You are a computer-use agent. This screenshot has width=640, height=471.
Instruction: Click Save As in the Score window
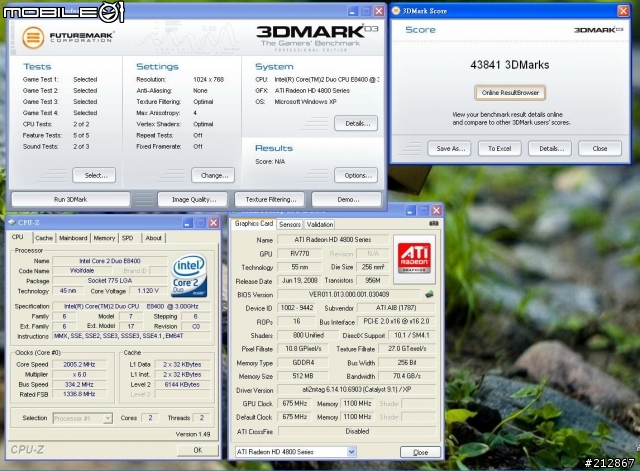coord(449,149)
